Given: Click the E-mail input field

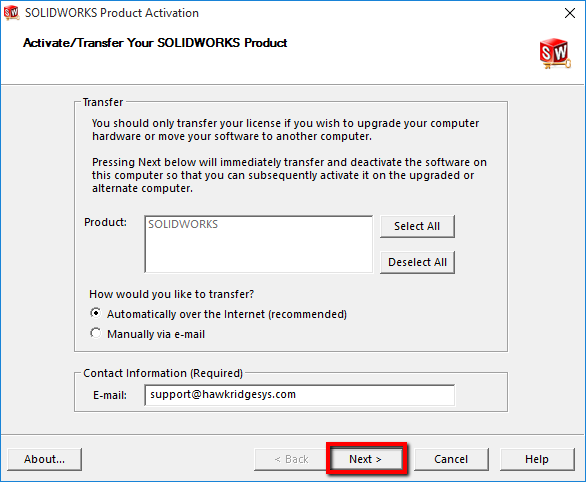Looking at the screenshot, I should click(299, 395).
